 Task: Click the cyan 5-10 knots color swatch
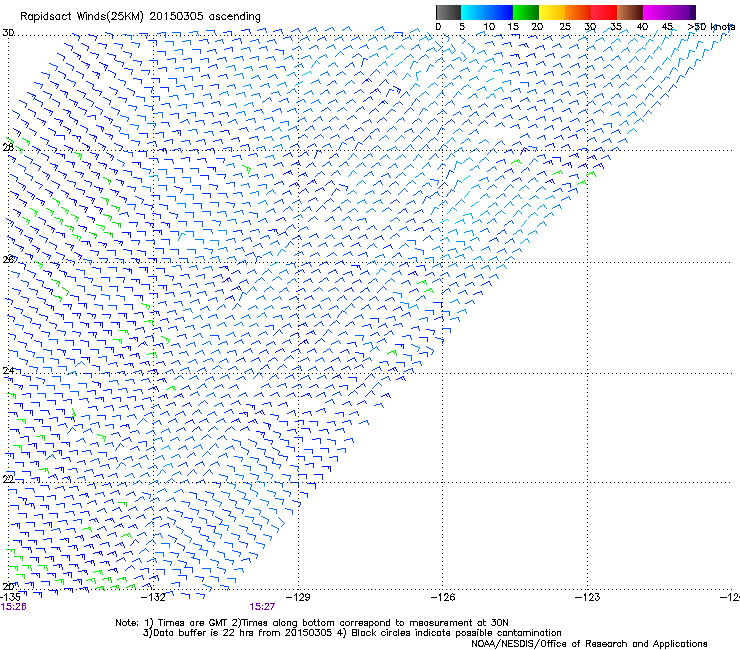point(474,12)
